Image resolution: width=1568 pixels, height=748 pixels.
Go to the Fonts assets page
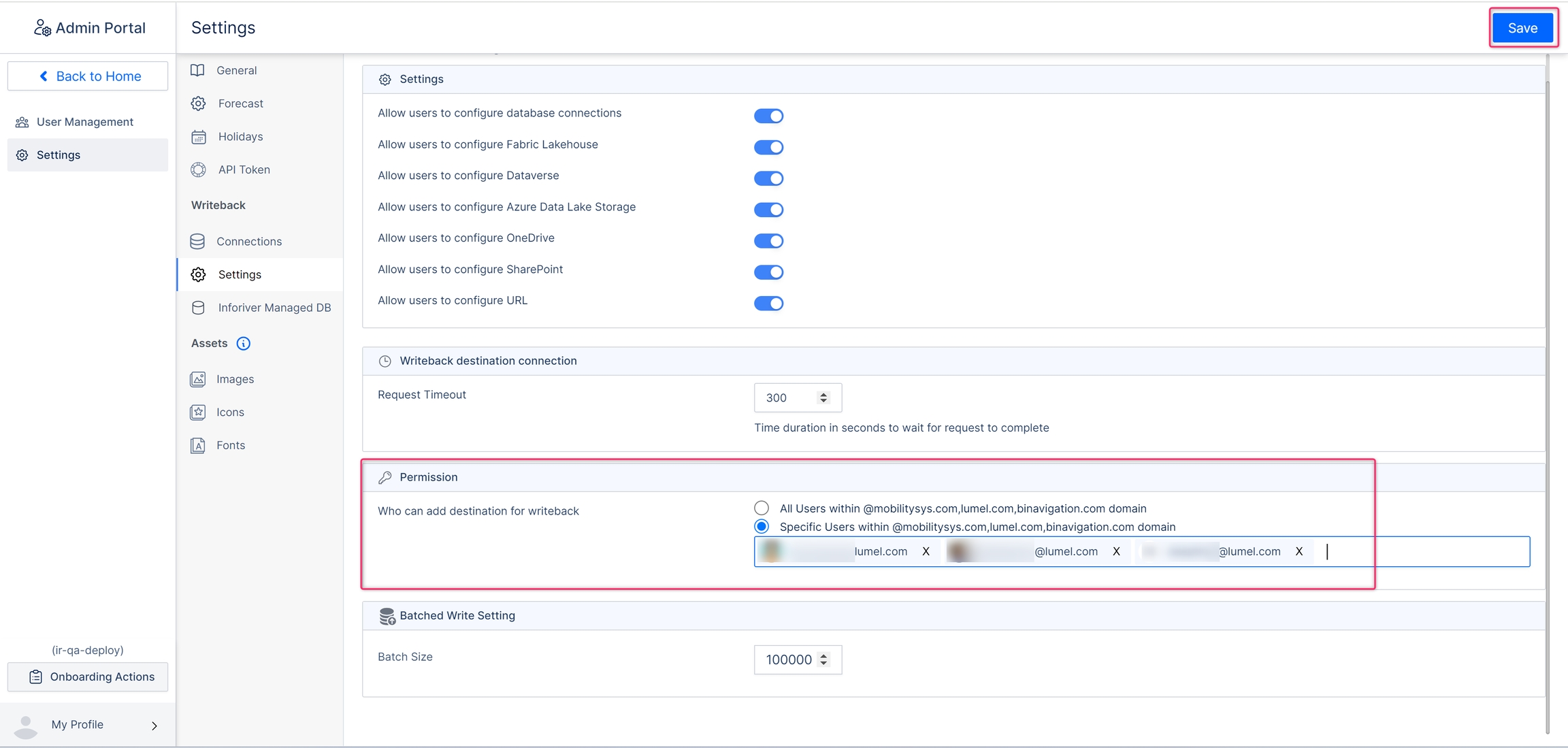[230, 445]
